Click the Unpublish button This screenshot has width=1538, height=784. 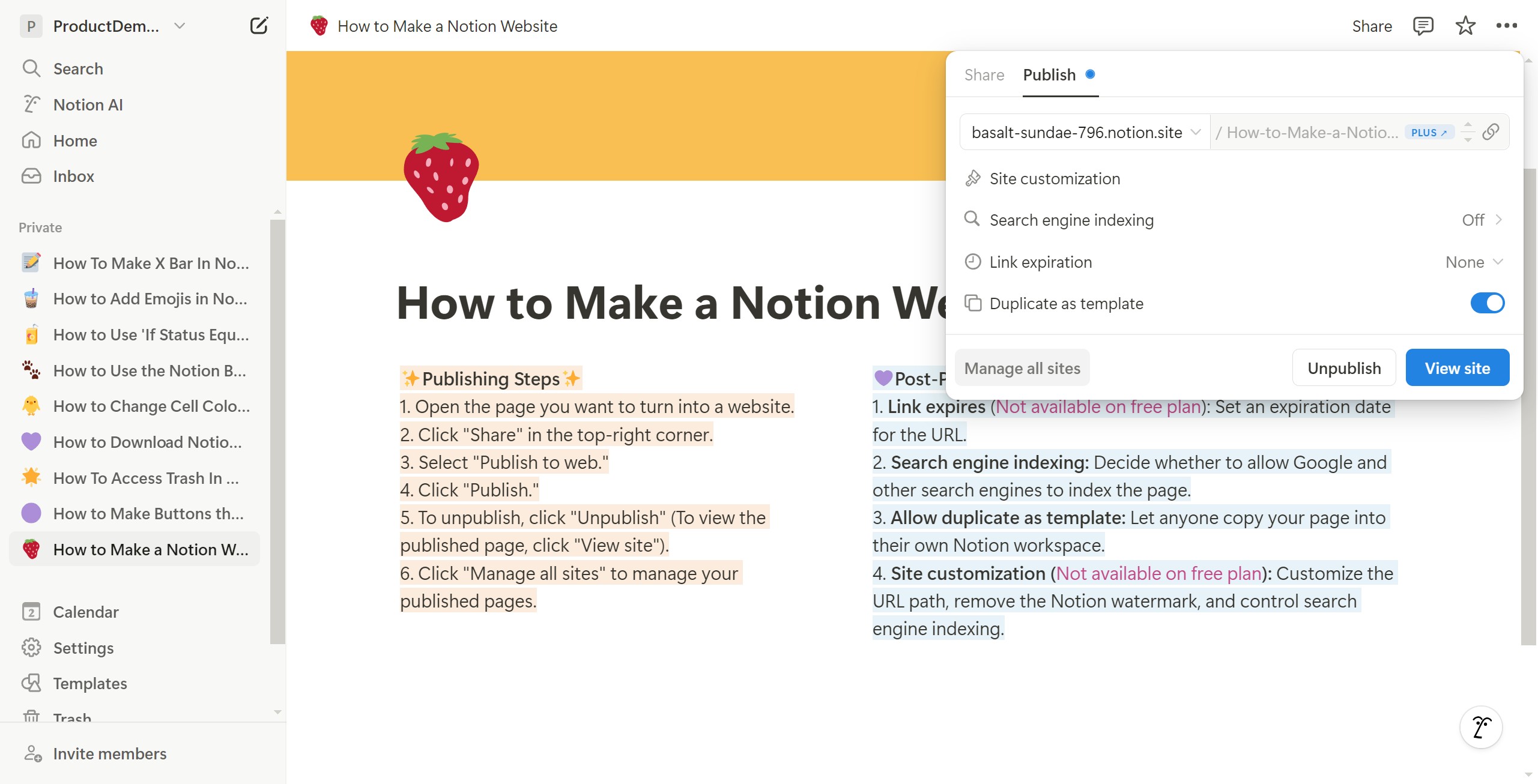1344,368
